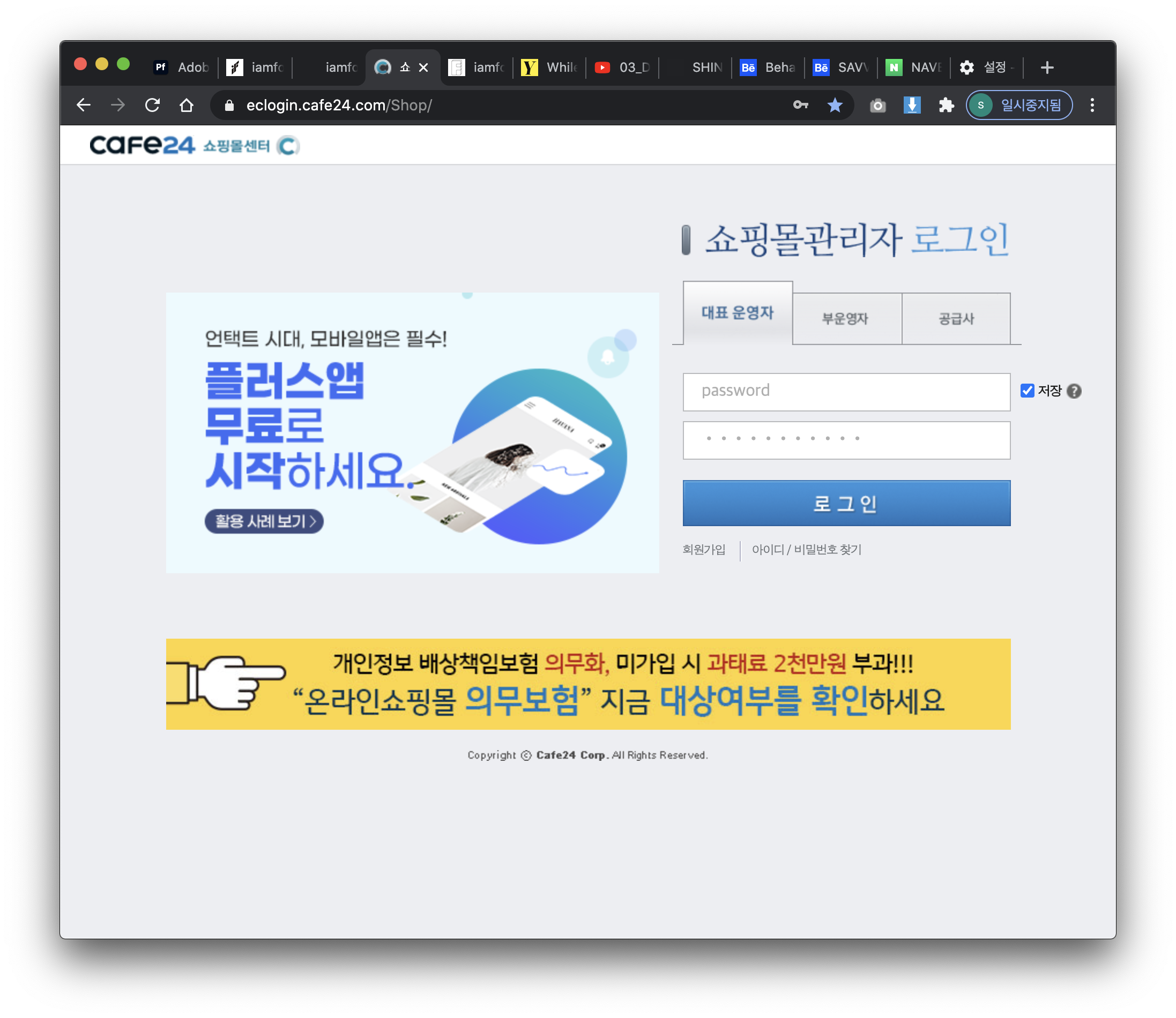1176x1018 pixels.
Task: Click the browser reload icon
Action: (x=152, y=105)
